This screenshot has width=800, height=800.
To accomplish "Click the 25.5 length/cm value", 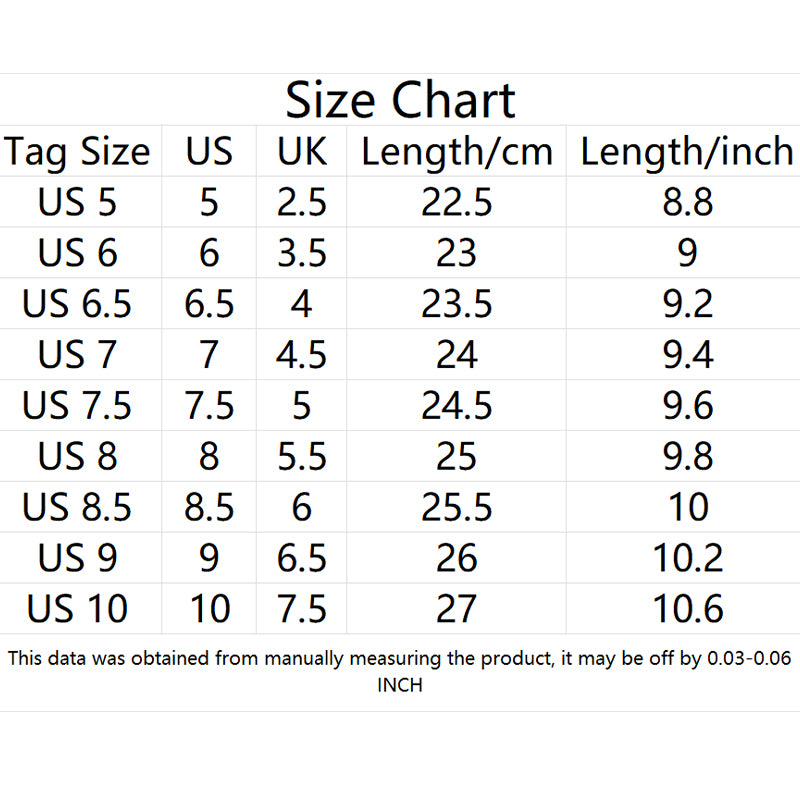I will coord(457,507).
